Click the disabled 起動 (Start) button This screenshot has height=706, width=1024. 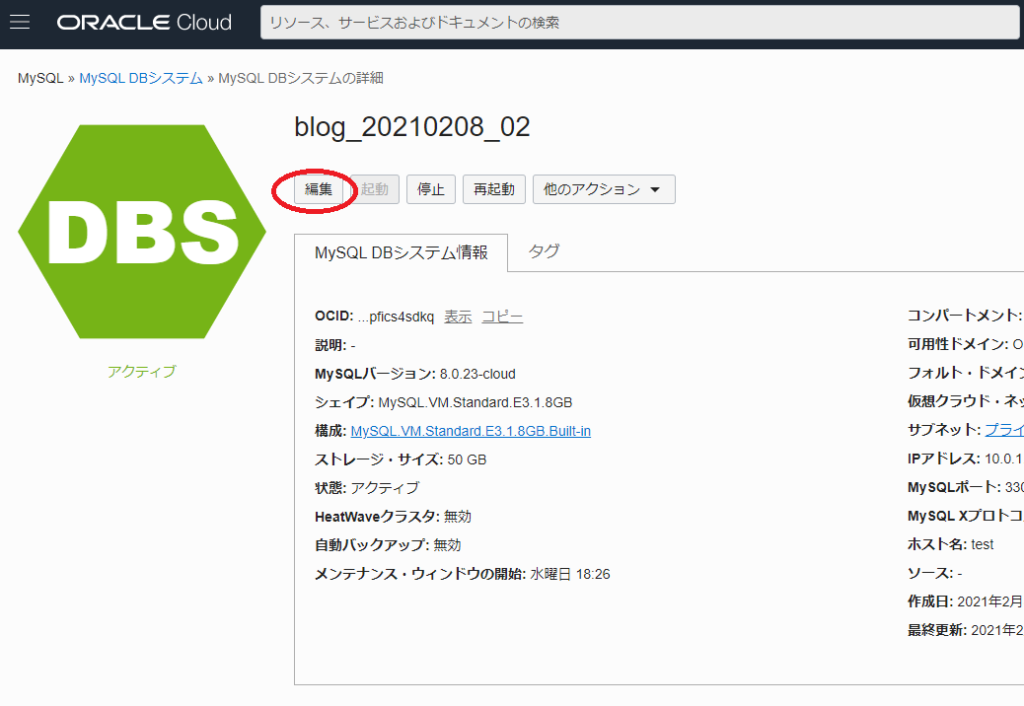375,189
